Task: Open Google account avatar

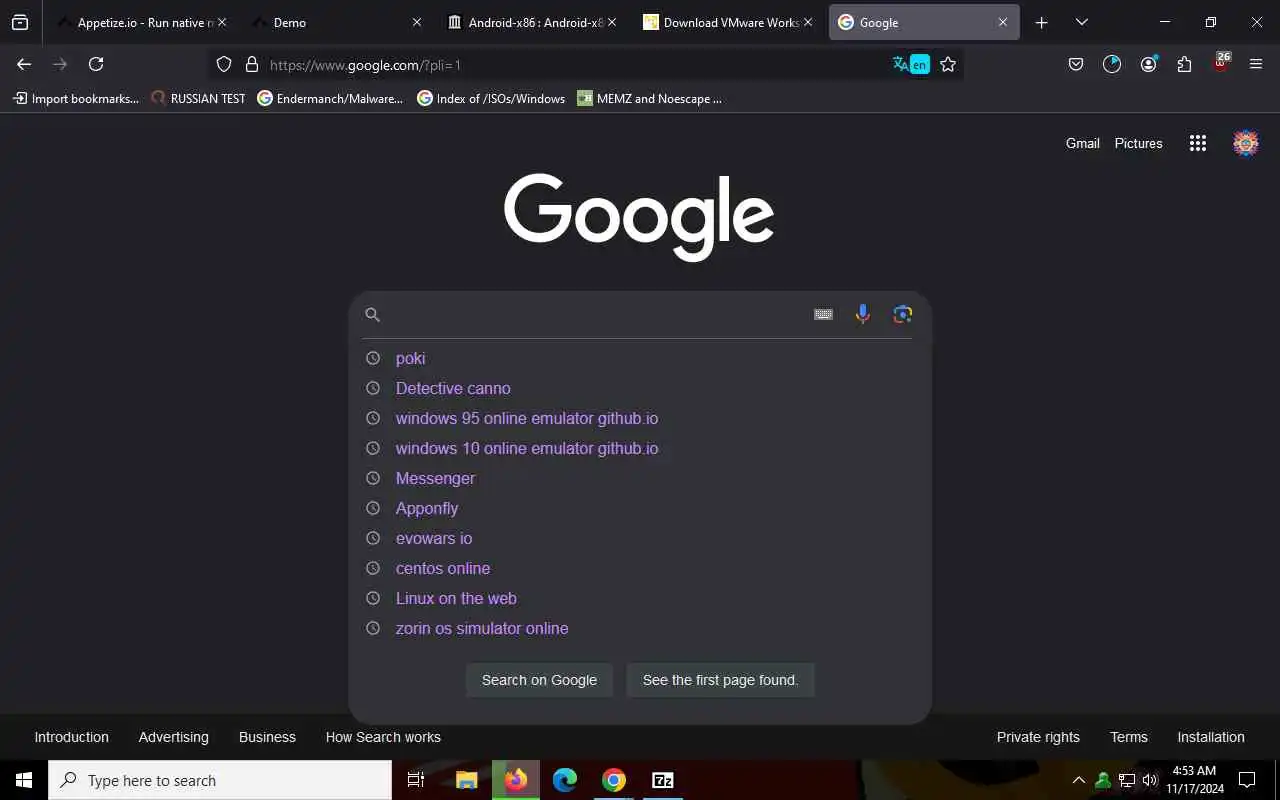Action: [x=1245, y=143]
